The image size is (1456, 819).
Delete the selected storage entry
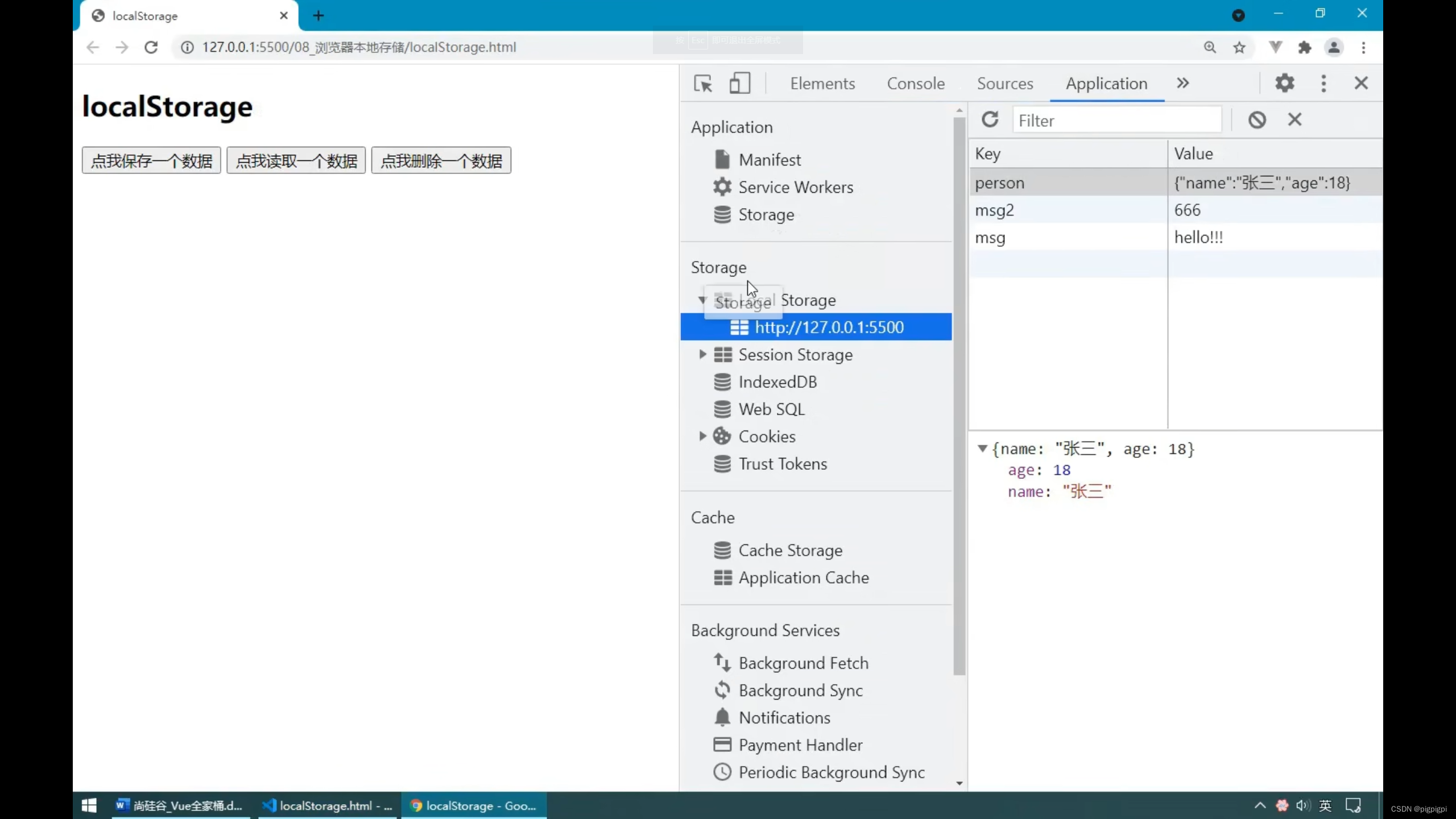[1295, 119]
